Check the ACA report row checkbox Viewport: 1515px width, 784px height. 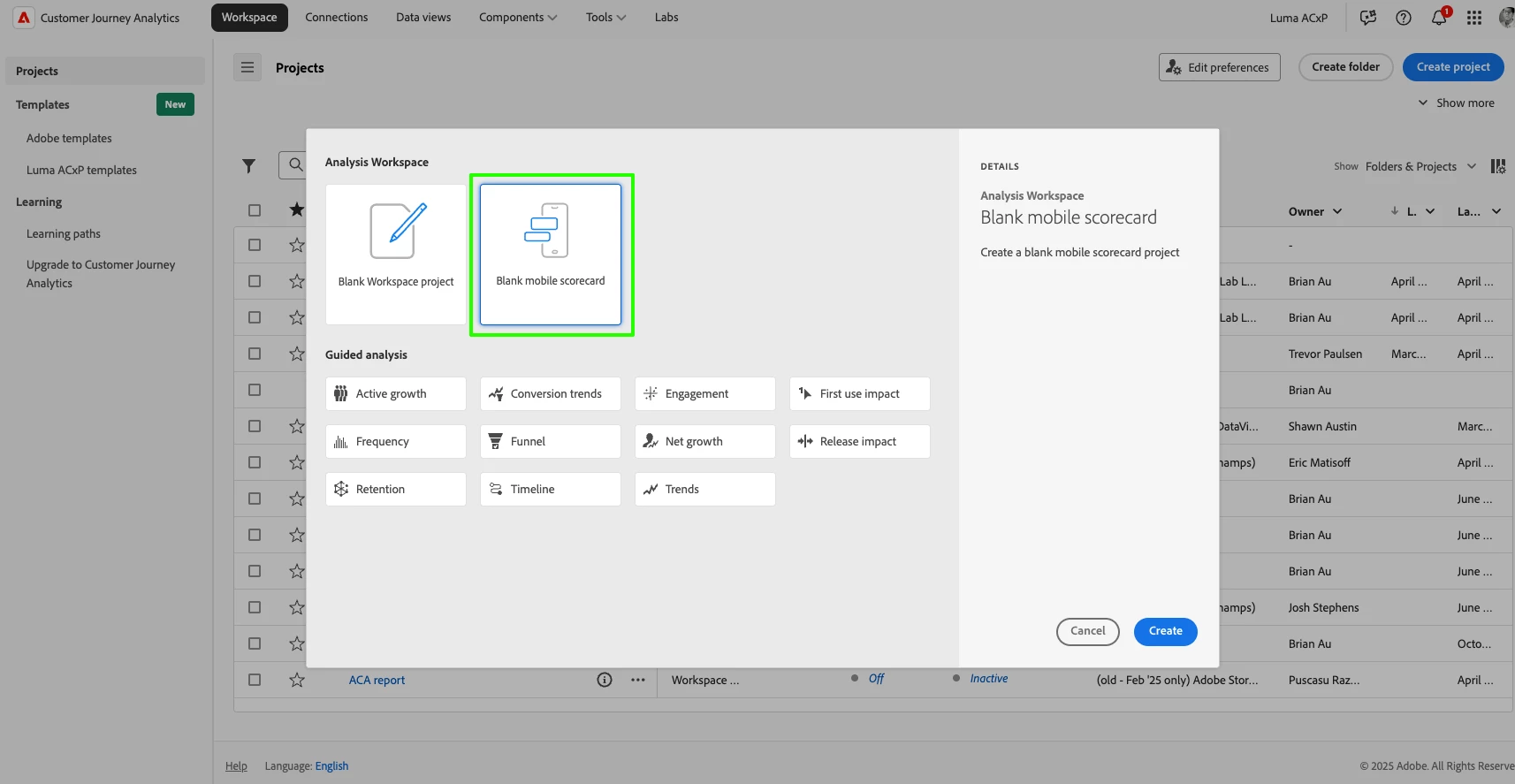[x=255, y=680]
